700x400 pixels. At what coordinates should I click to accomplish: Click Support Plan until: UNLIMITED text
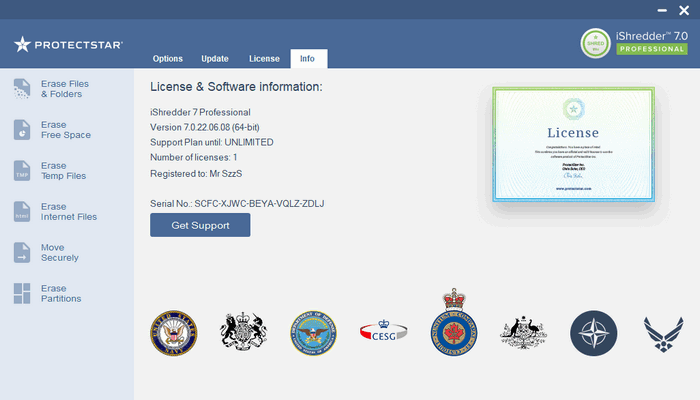[212, 142]
